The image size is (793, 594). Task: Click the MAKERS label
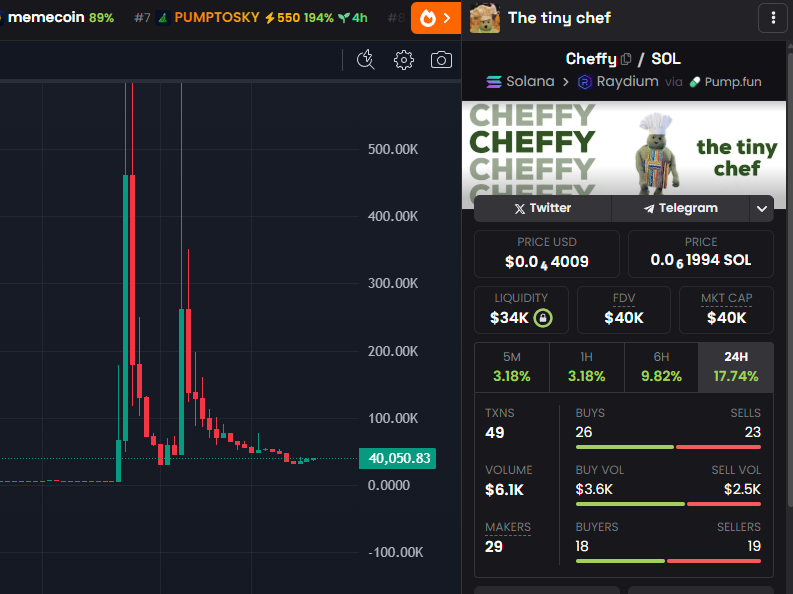[x=508, y=527]
